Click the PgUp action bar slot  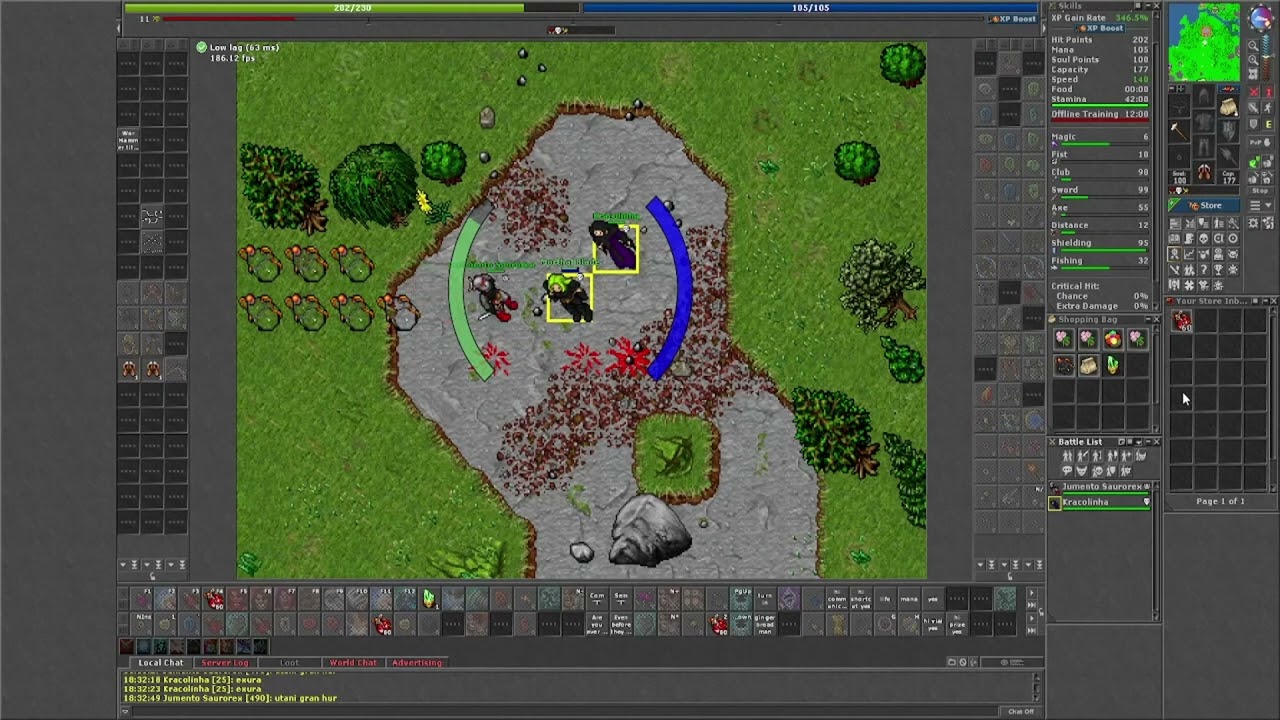[x=741, y=598]
